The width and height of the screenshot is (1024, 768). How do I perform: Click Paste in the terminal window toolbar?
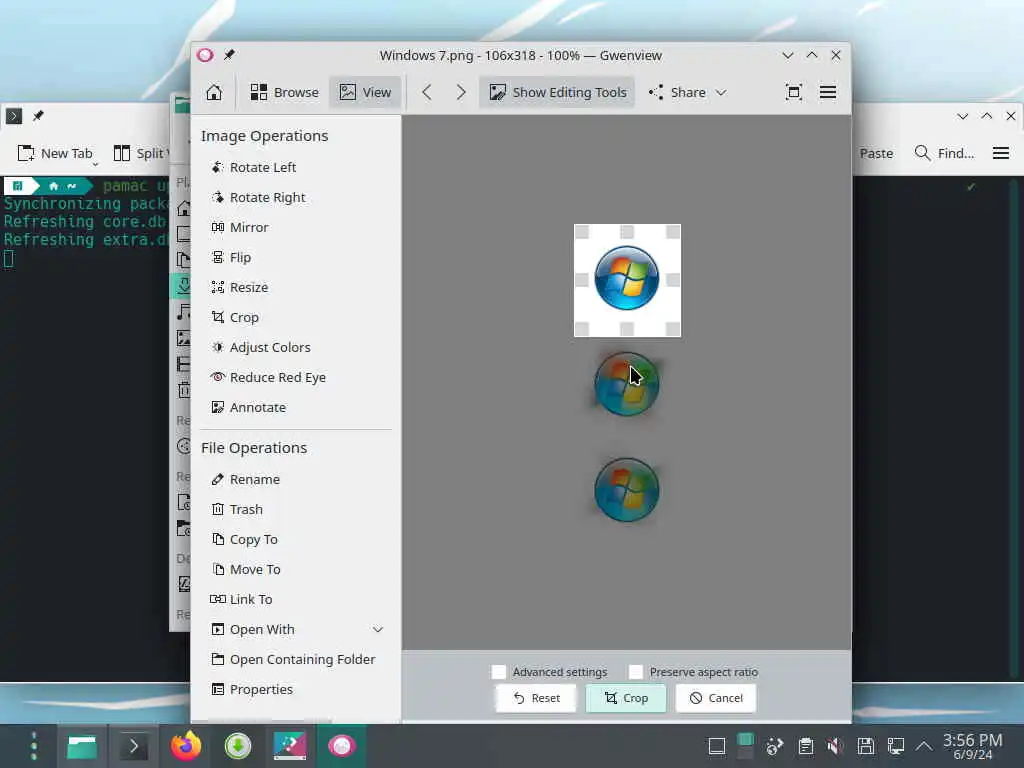point(876,153)
